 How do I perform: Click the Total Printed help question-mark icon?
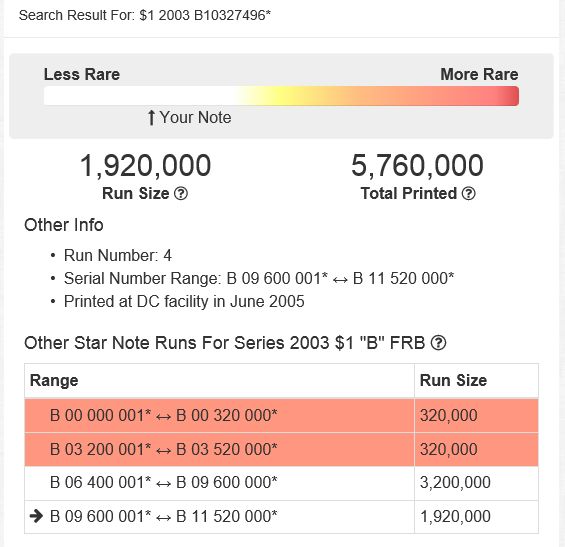tap(468, 194)
